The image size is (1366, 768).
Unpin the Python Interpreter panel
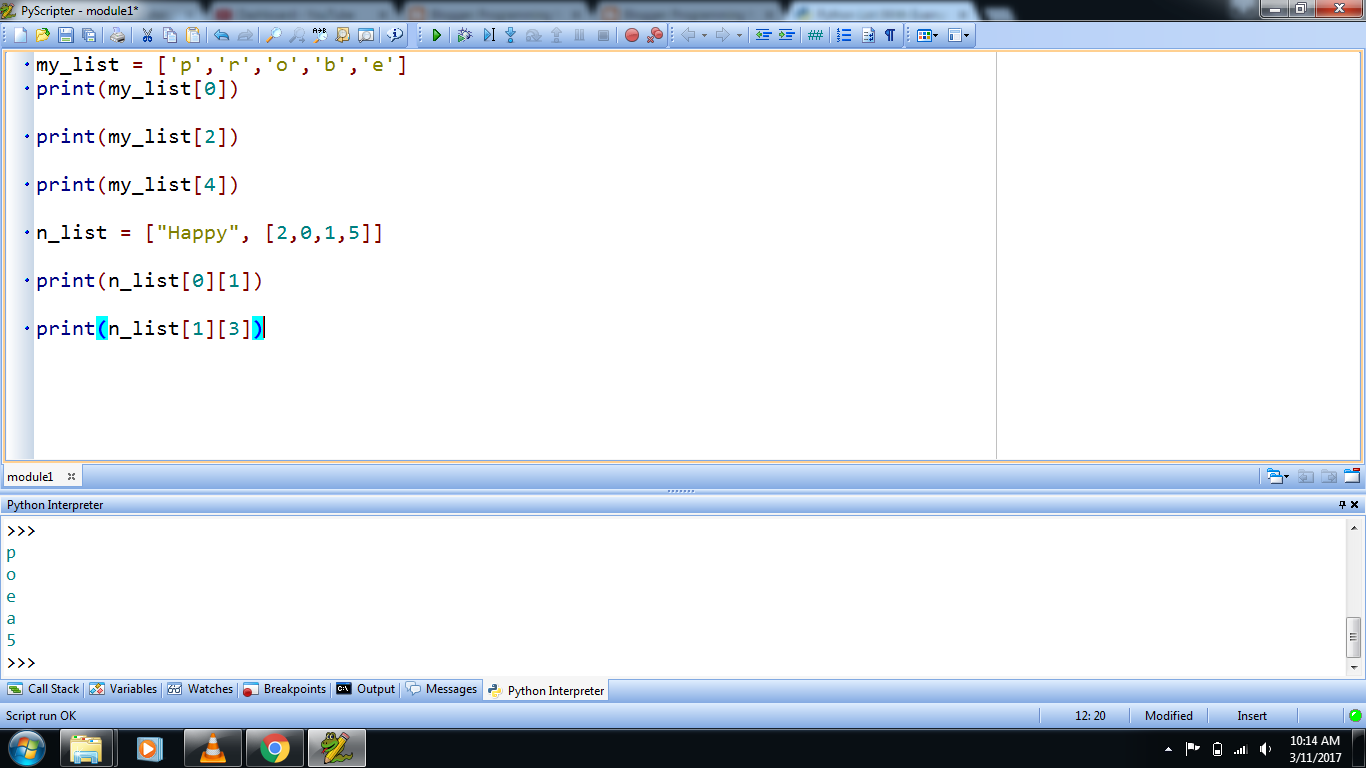[x=1343, y=504]
